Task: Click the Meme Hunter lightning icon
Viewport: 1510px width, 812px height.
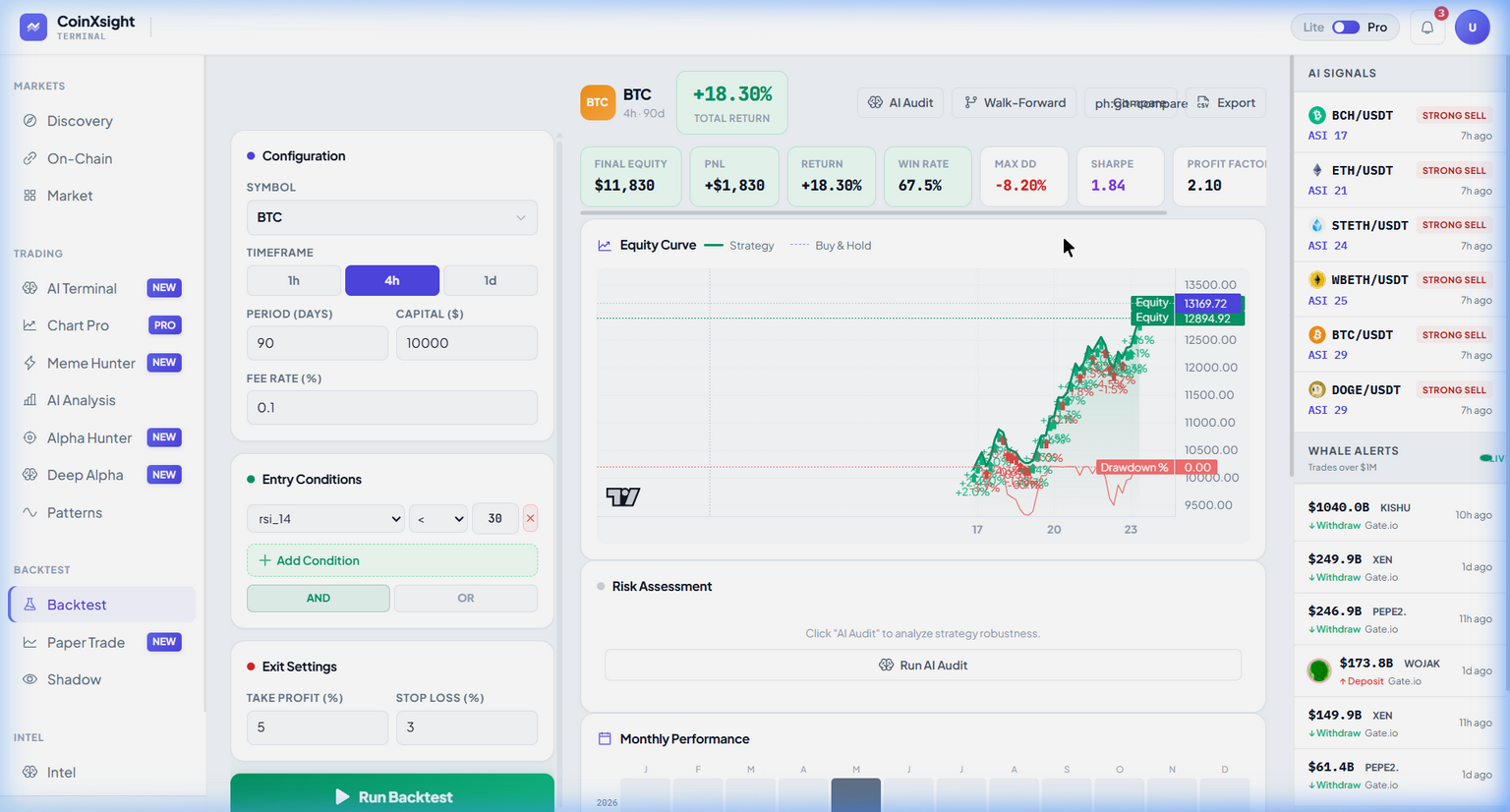Action: 29,363
